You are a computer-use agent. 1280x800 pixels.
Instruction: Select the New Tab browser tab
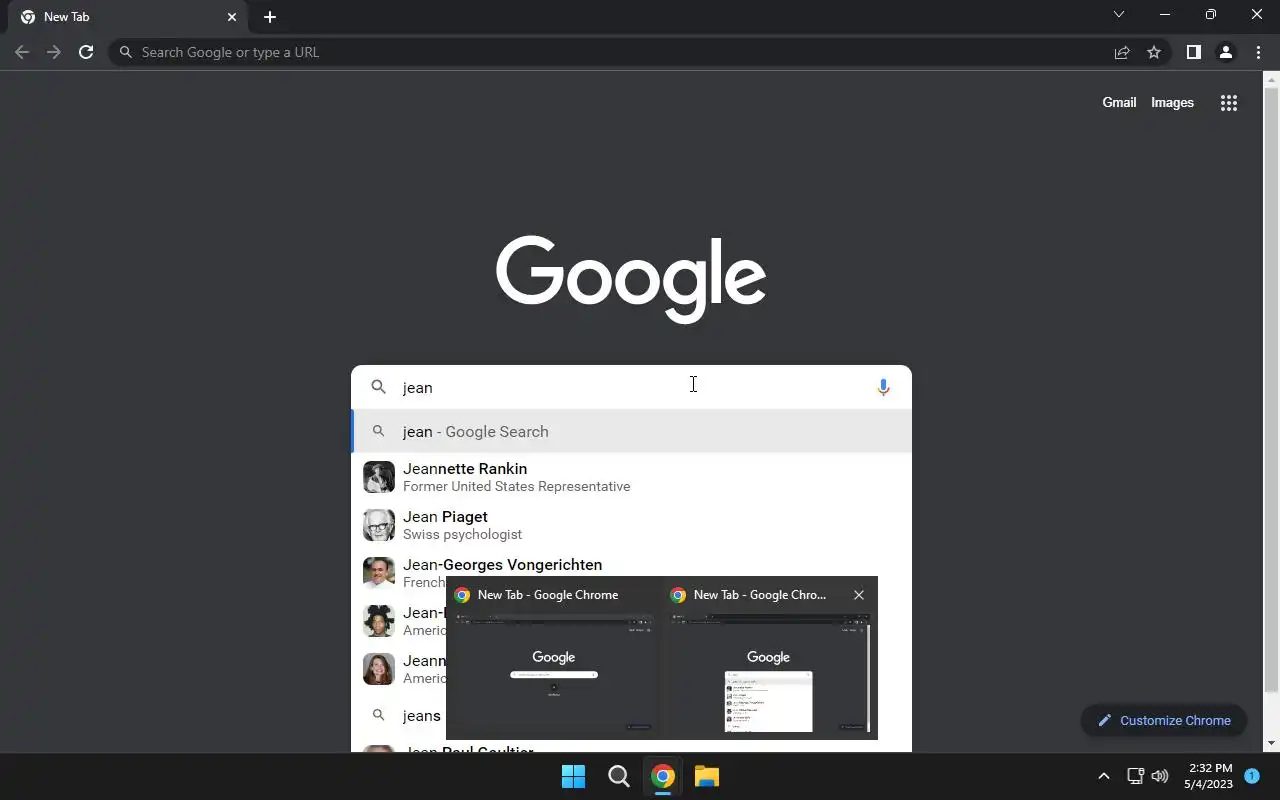[x=128, y=17]
